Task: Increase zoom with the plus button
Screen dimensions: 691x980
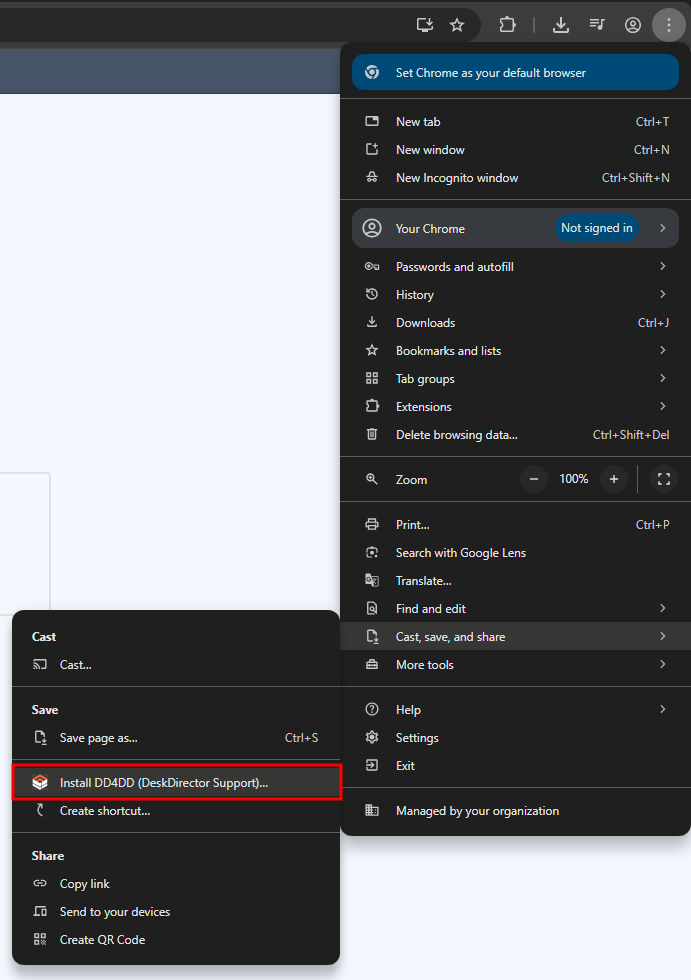Action: tap(614, 479)
